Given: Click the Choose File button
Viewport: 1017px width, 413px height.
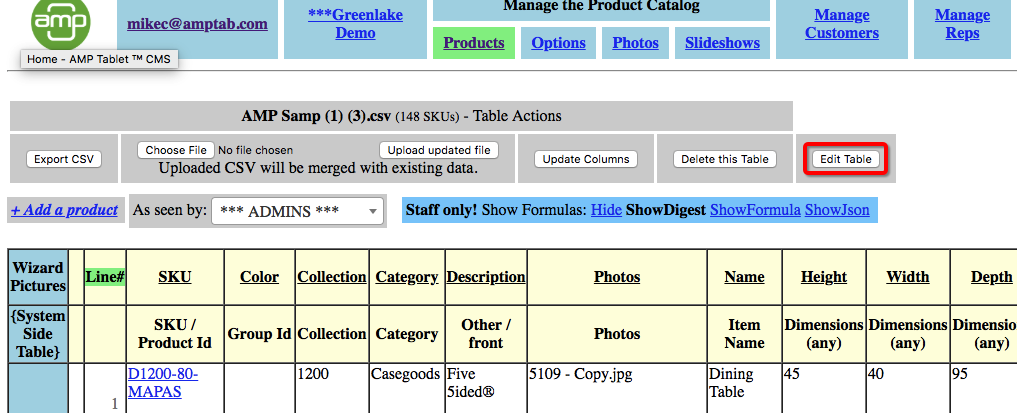Looking at the screenshot, I should [176, 150].
